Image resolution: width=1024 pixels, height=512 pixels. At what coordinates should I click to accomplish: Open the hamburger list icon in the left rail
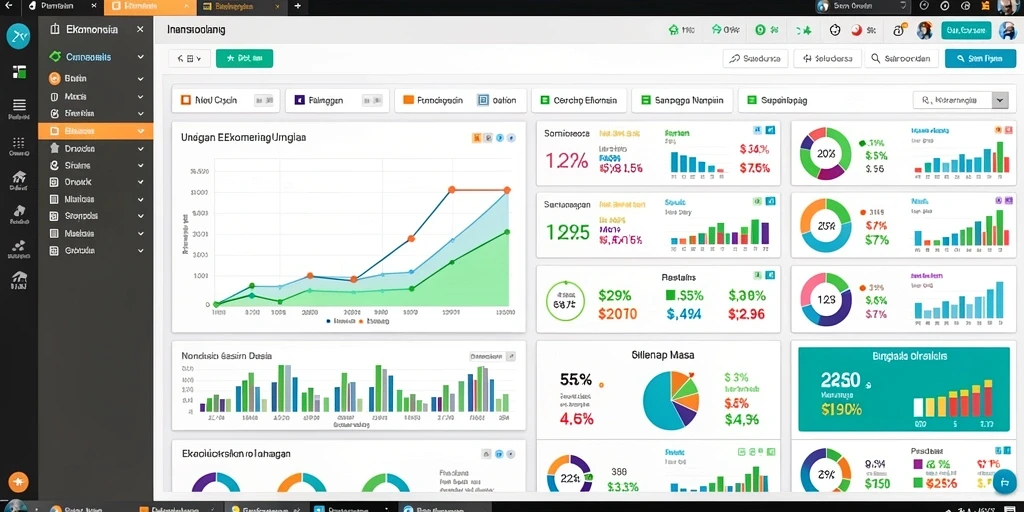point(19,104)
